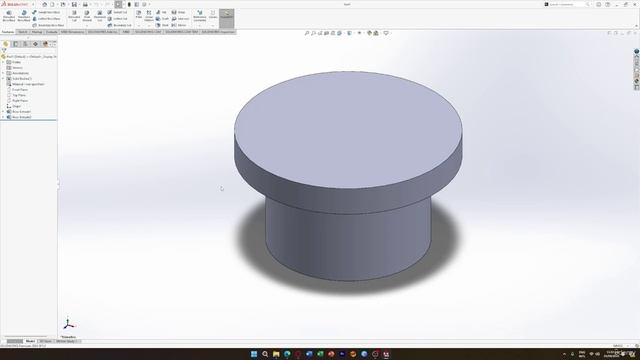Apply the Fillet feature

[139, 14]
